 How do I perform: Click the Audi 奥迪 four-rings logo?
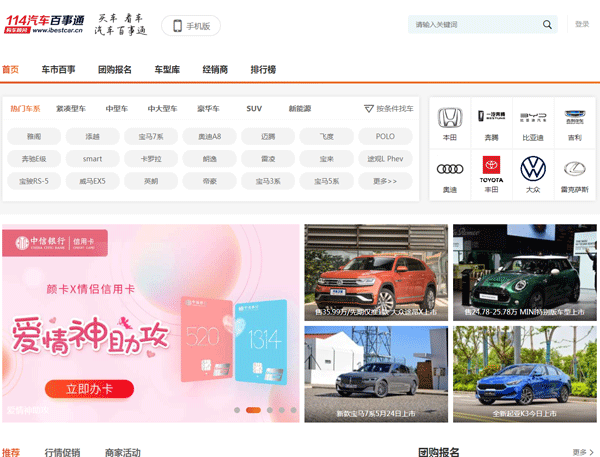pyautogui.click(x=450, y=169)
